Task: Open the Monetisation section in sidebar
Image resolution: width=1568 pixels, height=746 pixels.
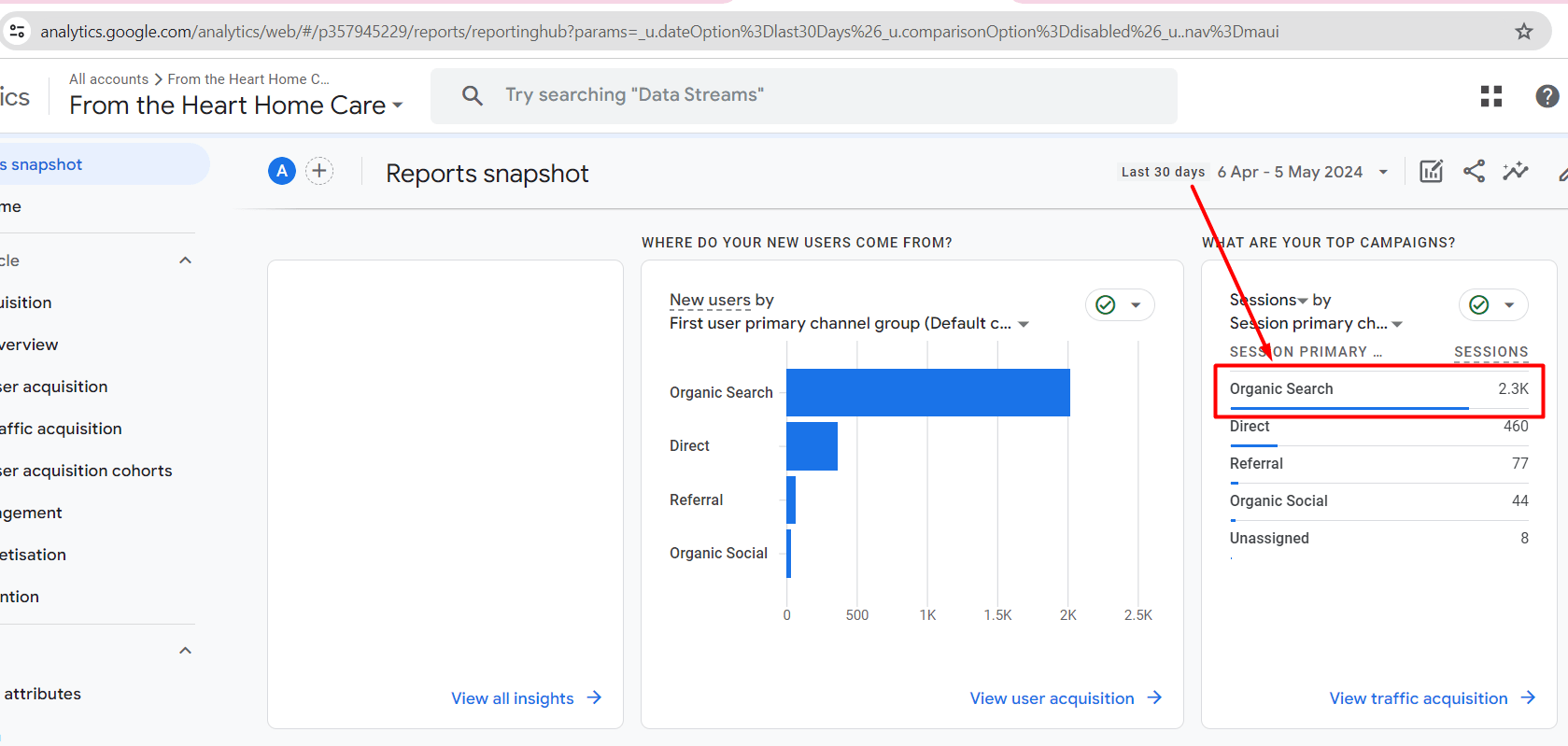Action: tap(34, 555)
